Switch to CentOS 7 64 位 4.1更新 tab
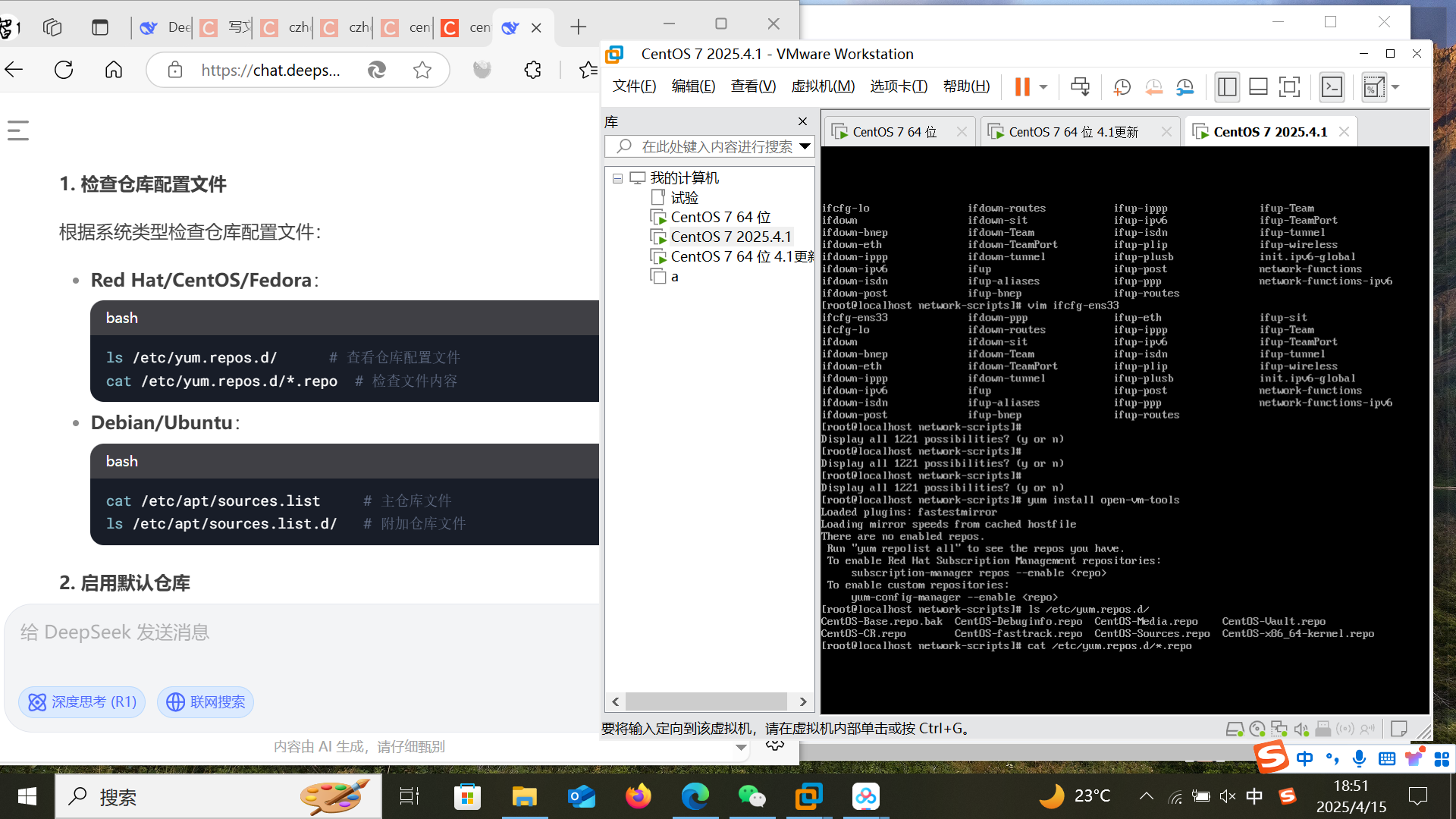Screen dimensions: 1456x819 point(1072,132)
